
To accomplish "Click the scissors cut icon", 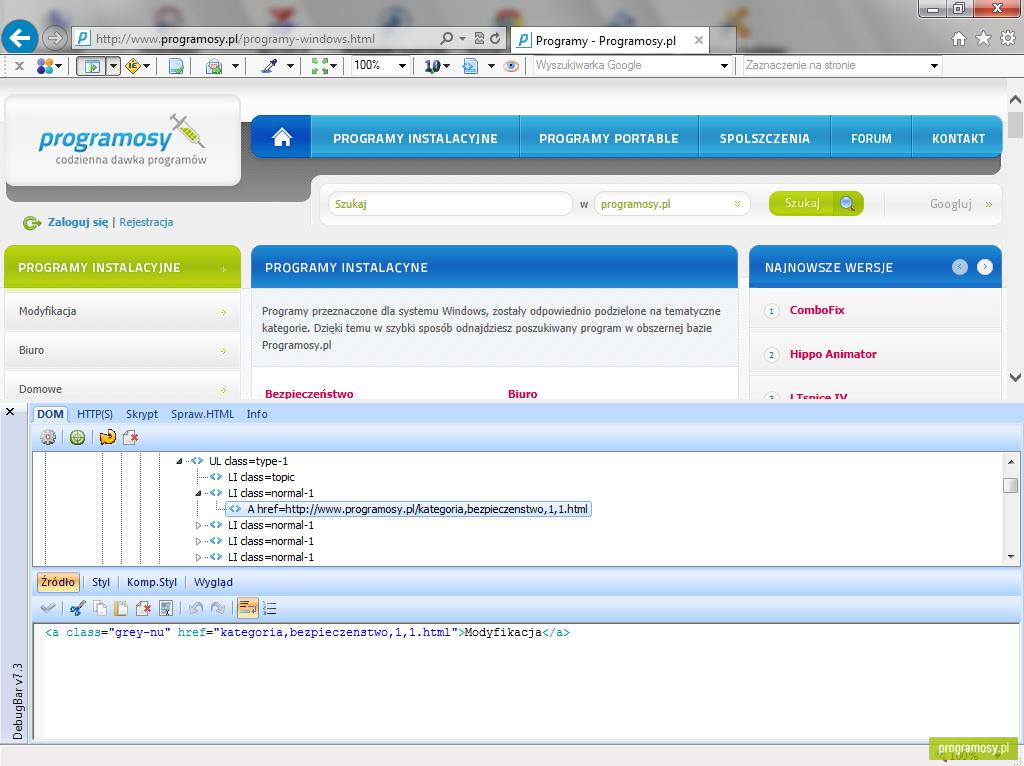I will 77,608.
